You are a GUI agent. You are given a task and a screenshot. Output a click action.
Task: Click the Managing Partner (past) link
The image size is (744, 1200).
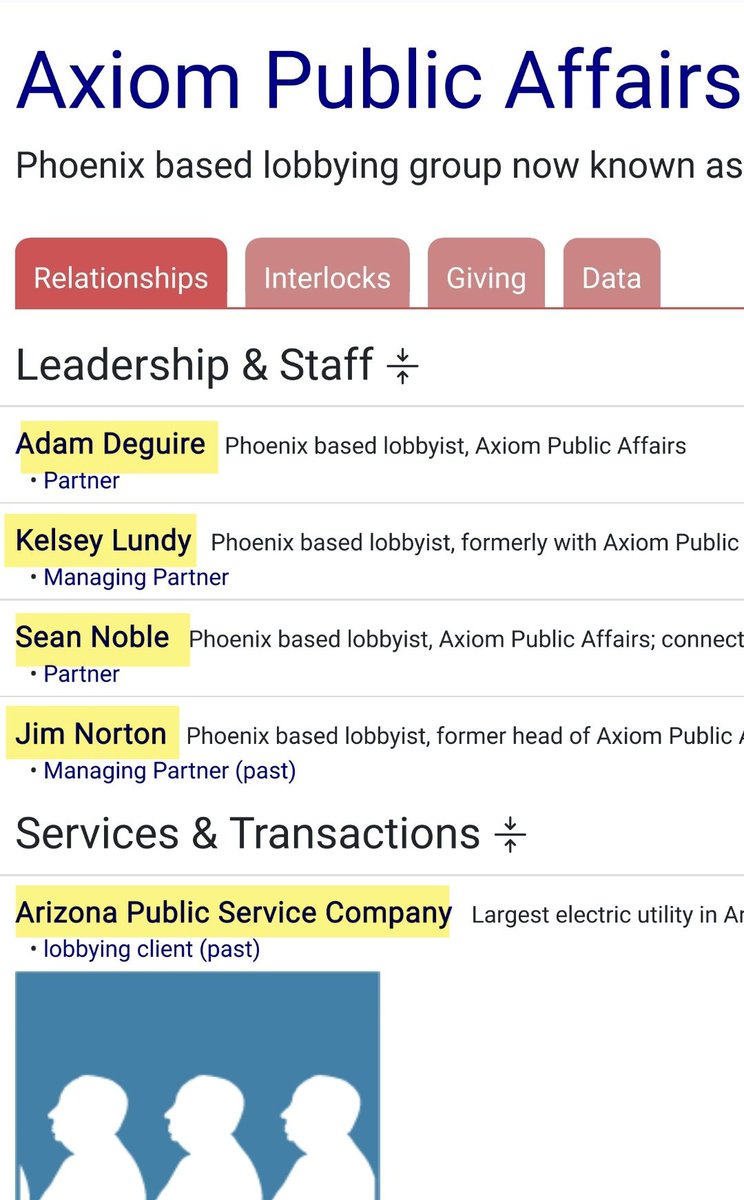pyautogui.click(x=169, y=771)
